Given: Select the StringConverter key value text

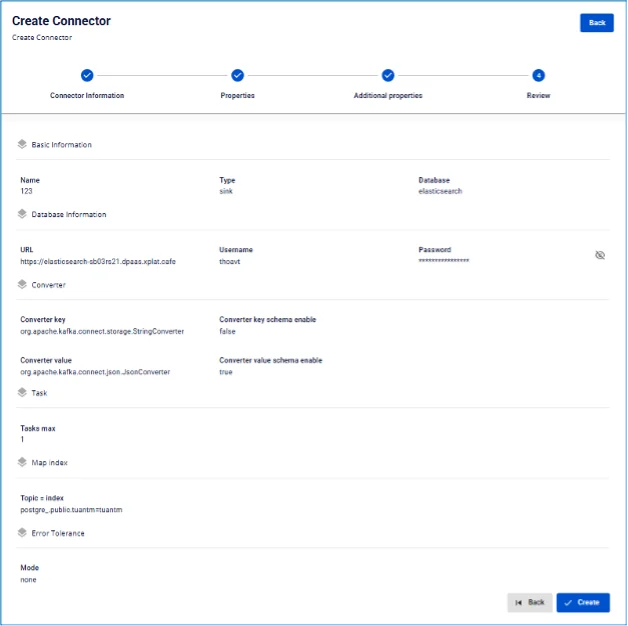Looking at the screenshot, I should pyautogui.click(x=102, y=332).
